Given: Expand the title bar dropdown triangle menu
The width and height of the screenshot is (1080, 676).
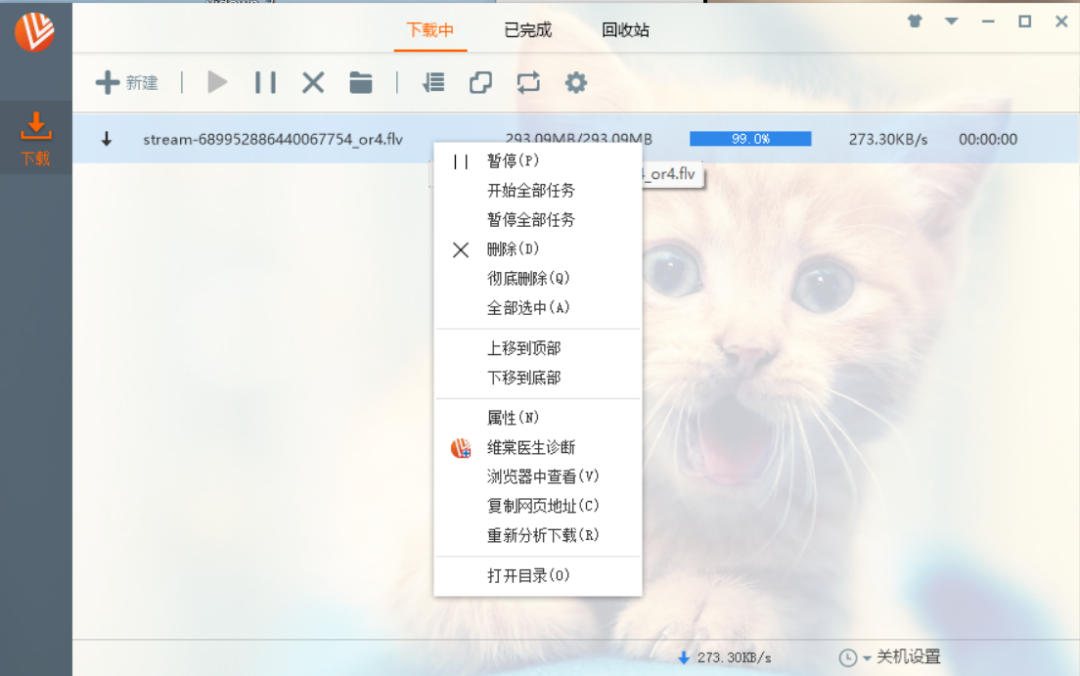Looking at the screenshot, I should tap(951, 21).
